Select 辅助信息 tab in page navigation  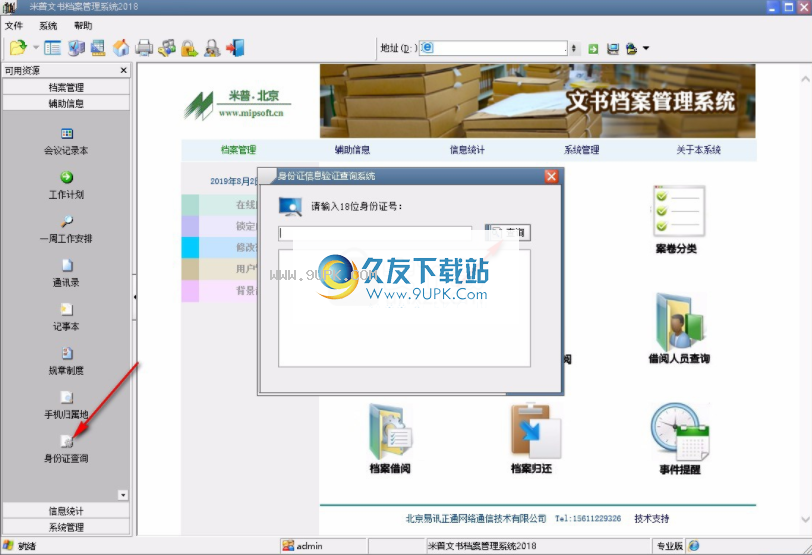click(352, 150)
